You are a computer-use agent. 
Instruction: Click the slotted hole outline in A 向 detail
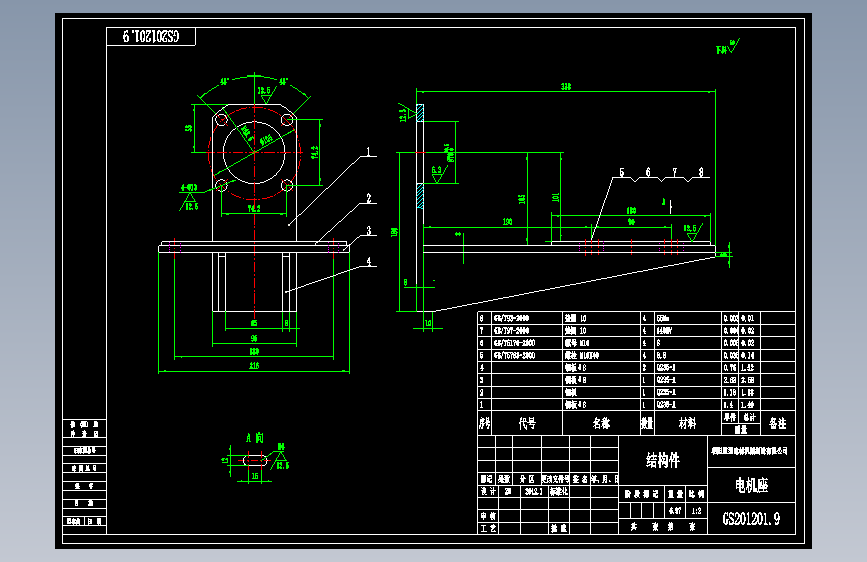point(255,460)
